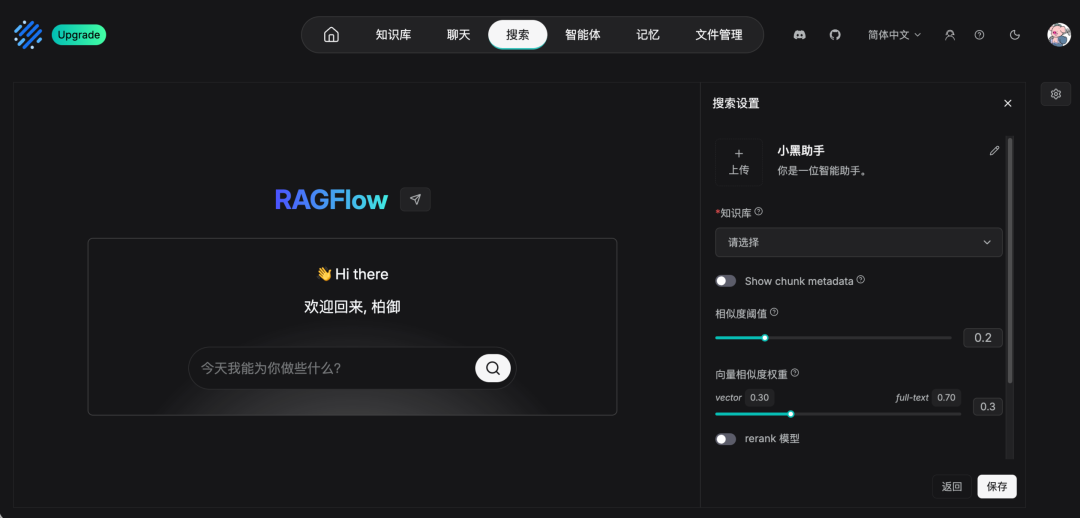Show help tooltip for 知识库
Screen dimensions: 1080x518
point(758,211)
